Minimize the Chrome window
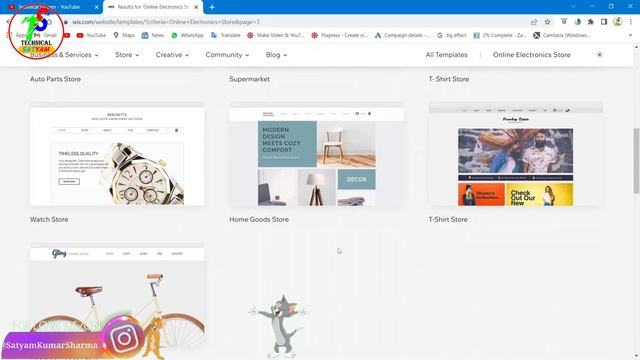Viewport: 640px width, 360px height. point(592,7)
